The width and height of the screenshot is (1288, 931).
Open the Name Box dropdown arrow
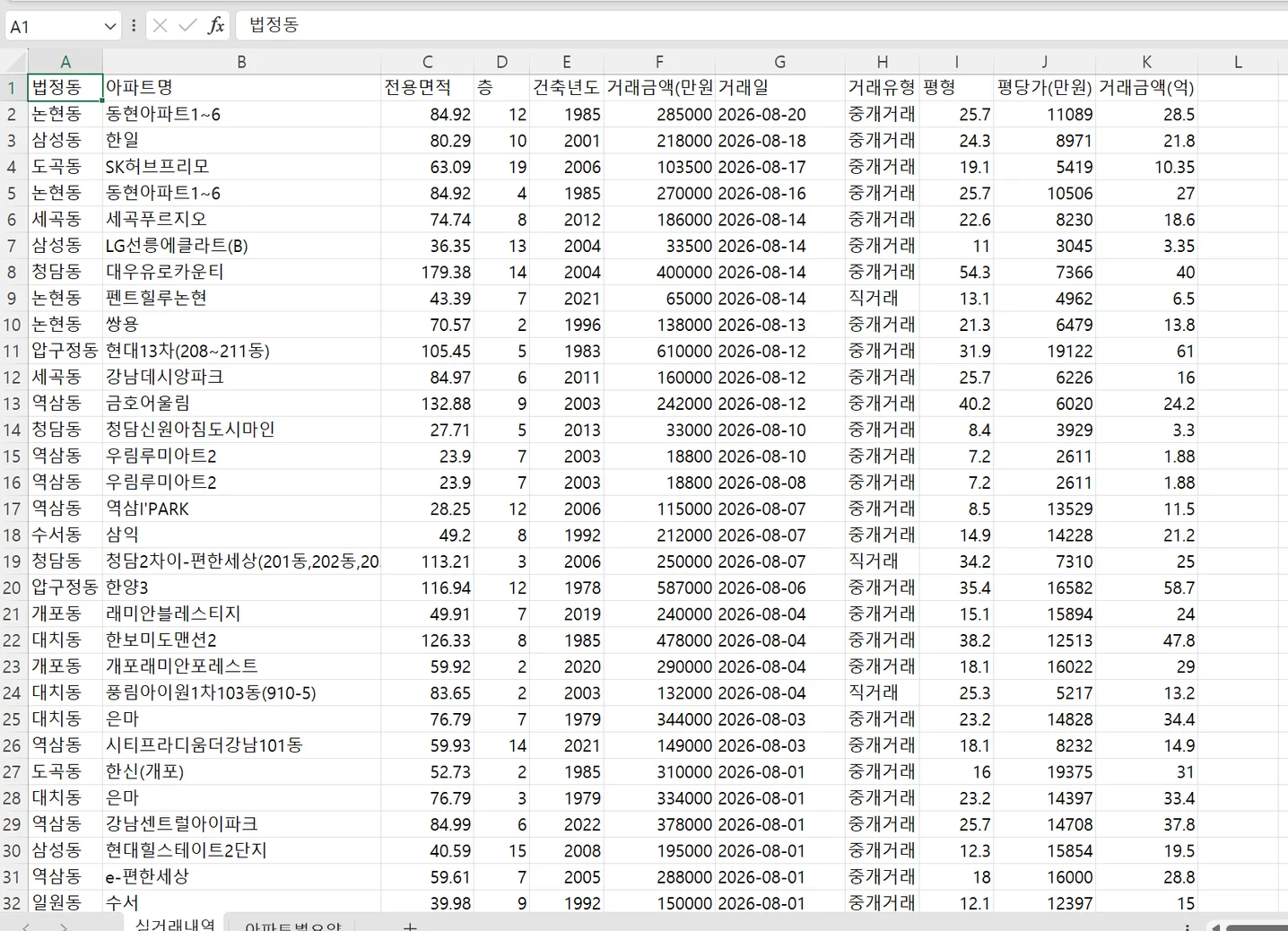109,26
